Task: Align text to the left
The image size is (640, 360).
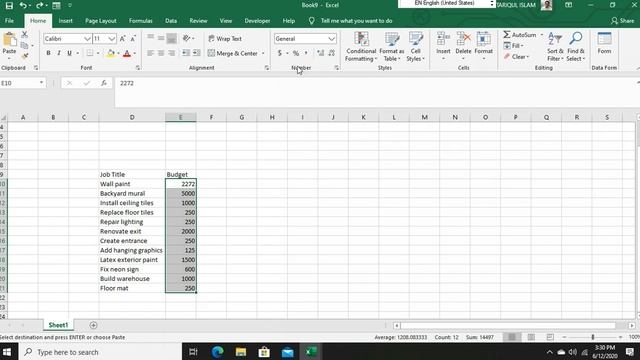Action: point(151,53)
